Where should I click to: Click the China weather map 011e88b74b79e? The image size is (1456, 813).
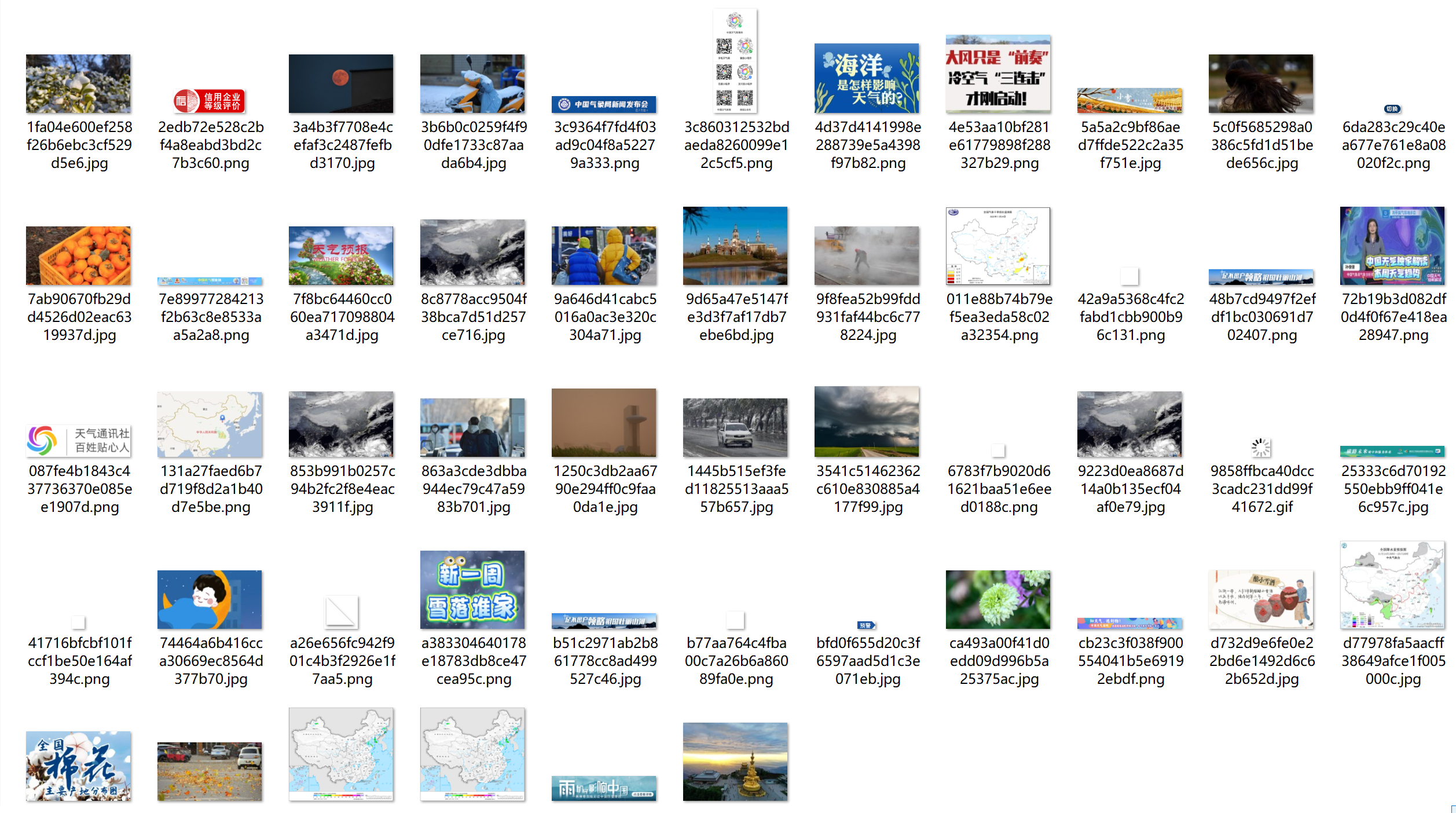(x=998, y=246)
